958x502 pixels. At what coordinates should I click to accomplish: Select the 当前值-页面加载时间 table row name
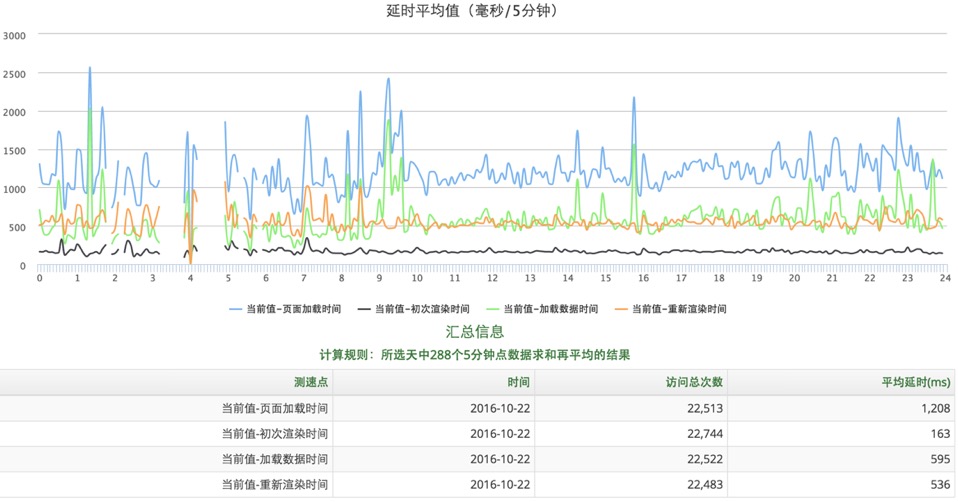click(x=274, y=408)
